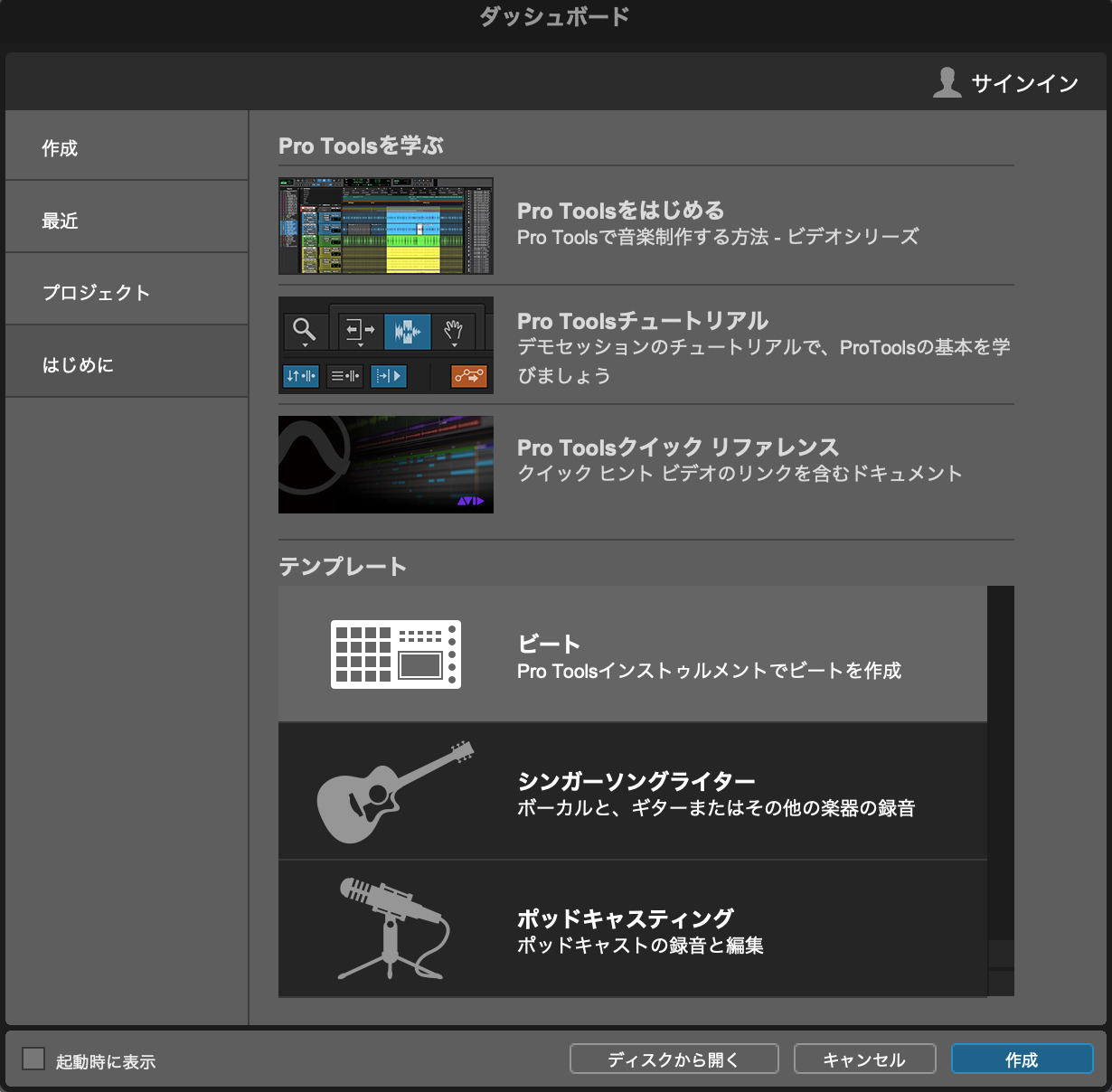Click the user profile icon beside サインイン
1112x1092 pixels.
point(947,82)
